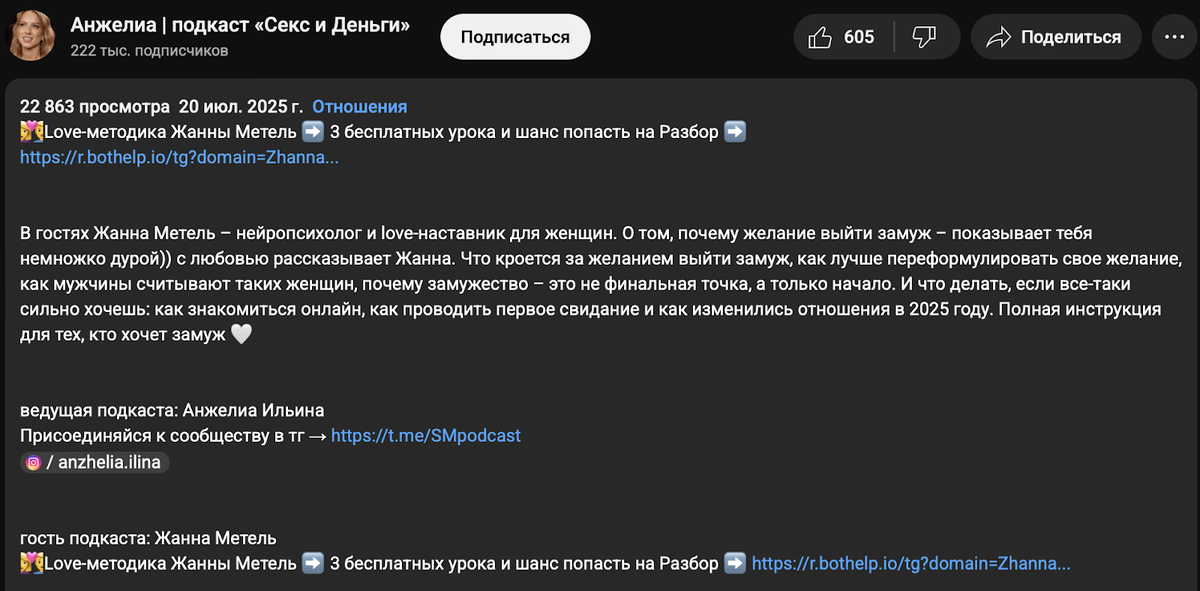The image size is (1200, 591).
Task: Click the 222 тыс. подписчиков subscriber count
Action: [136, 48]
